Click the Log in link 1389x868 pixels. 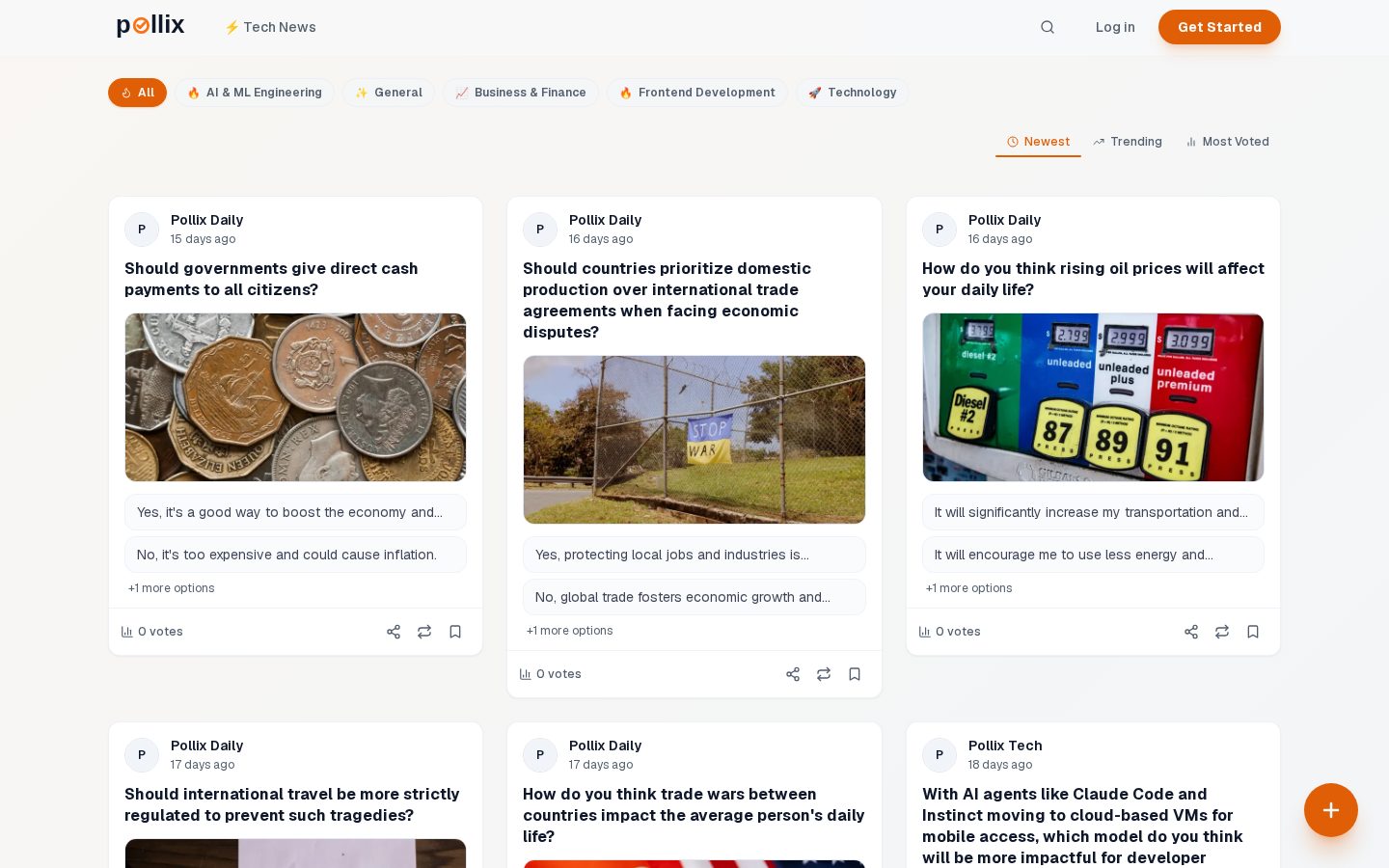click(x=1115, y=27)
